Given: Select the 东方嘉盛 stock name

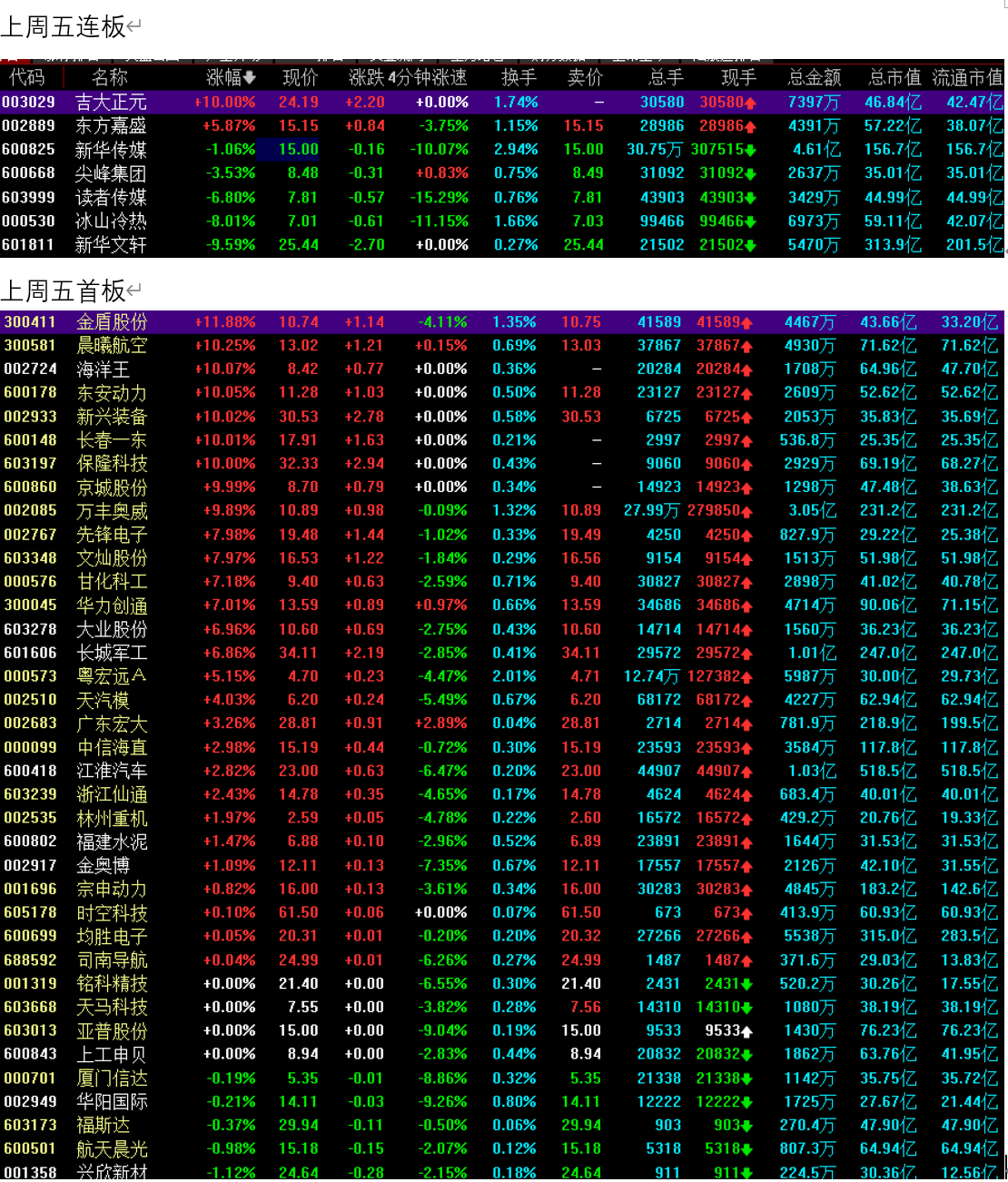Looking at the screenshot, I should coord(111,125).
